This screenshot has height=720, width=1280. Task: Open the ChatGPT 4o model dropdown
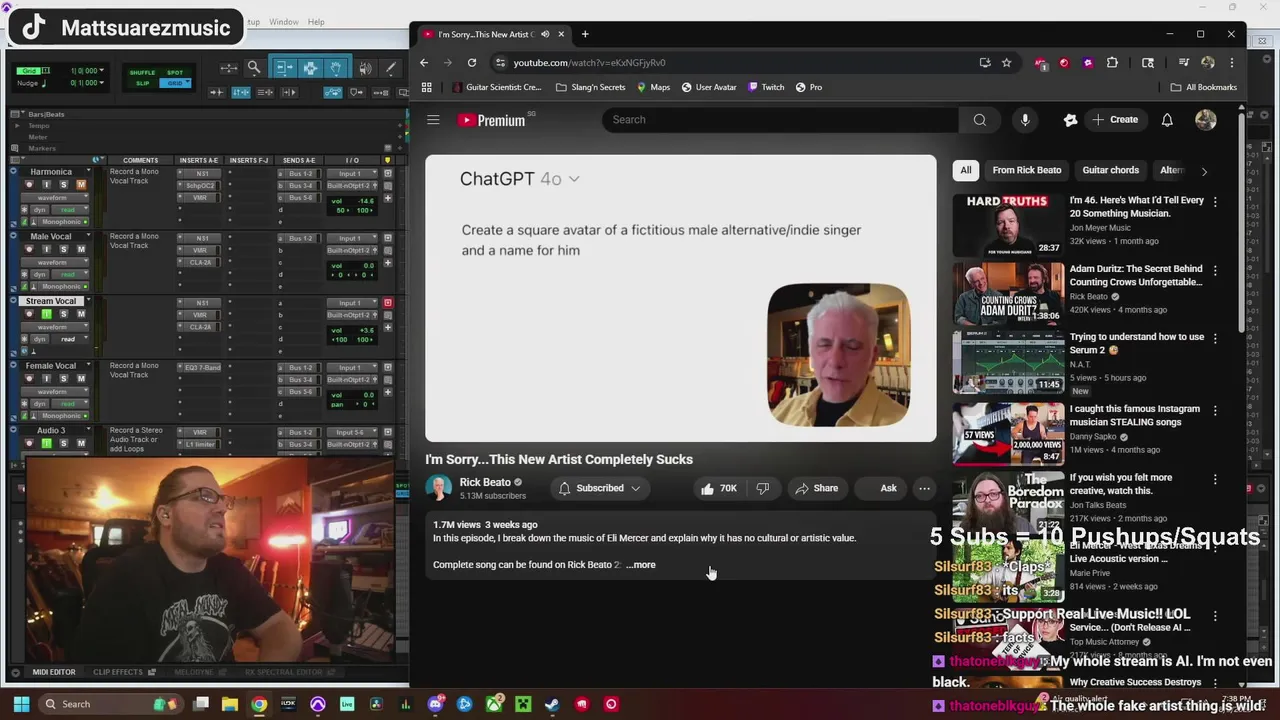(x=573, y=179)
